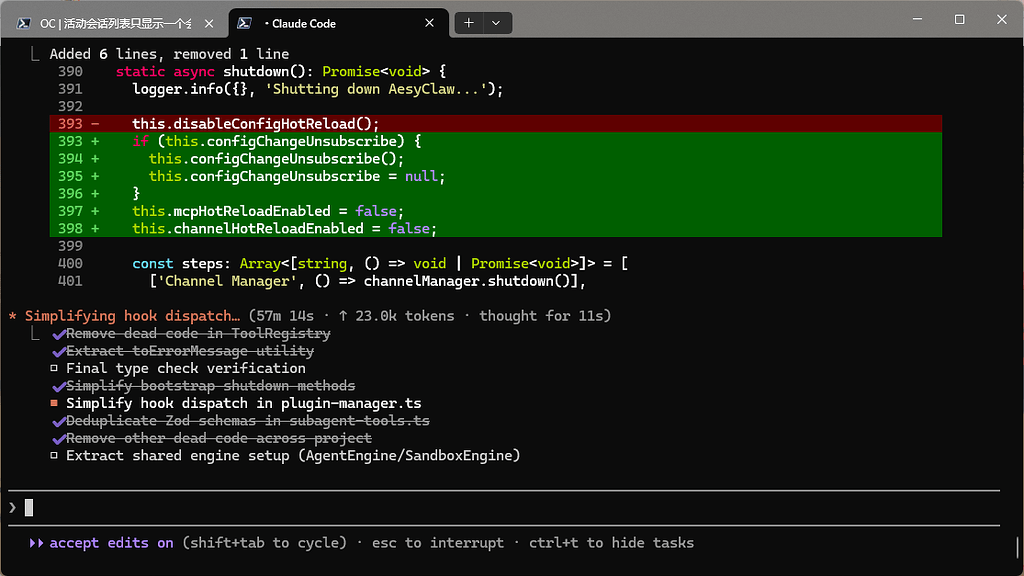Click line 391 logger.info statement
The width and height of the screenshot is (1024, 576).
(318, 89)
